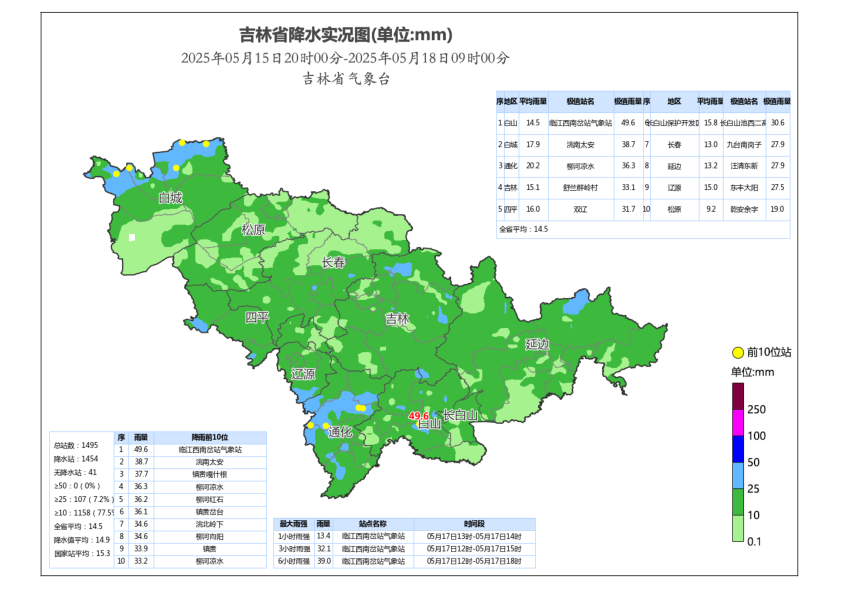Screen dimensions: 845x595
Task: Select the 长春 region label
Action: (x=333, y=263)
